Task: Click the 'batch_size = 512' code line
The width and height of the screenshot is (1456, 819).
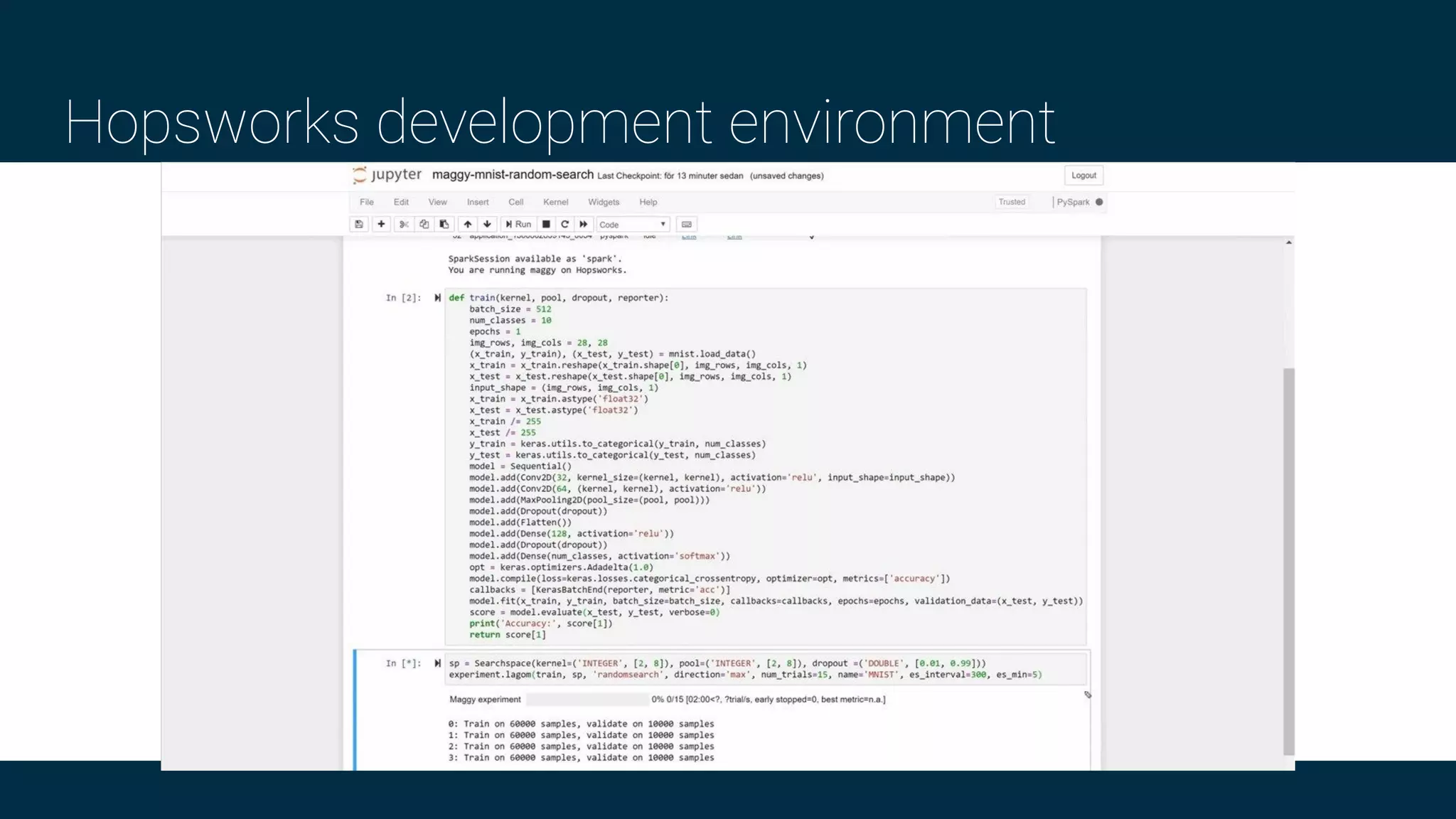Action: [510, 309]
